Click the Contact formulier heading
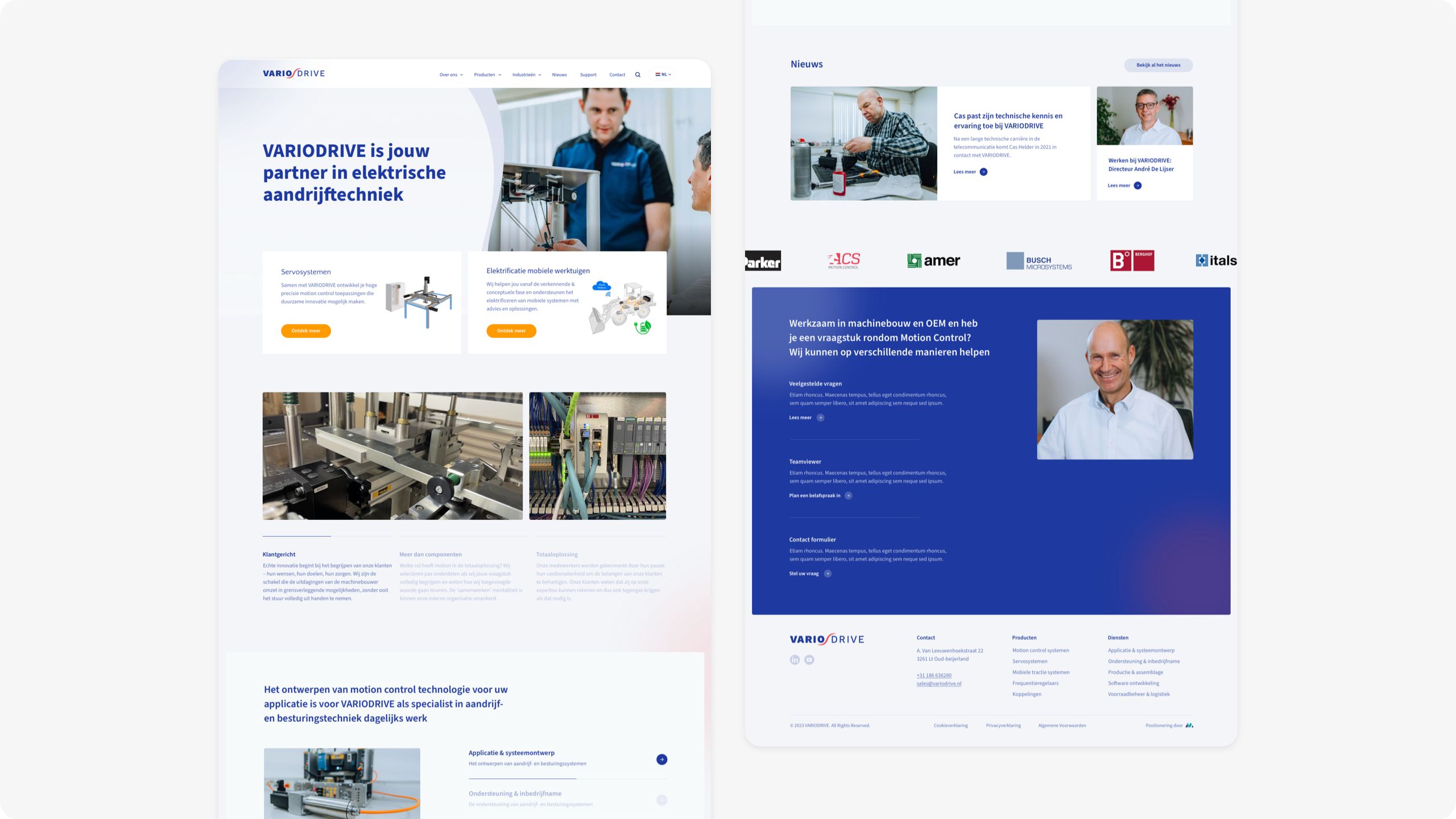The width and height of the screenshot is (1456, 819). 812,540
